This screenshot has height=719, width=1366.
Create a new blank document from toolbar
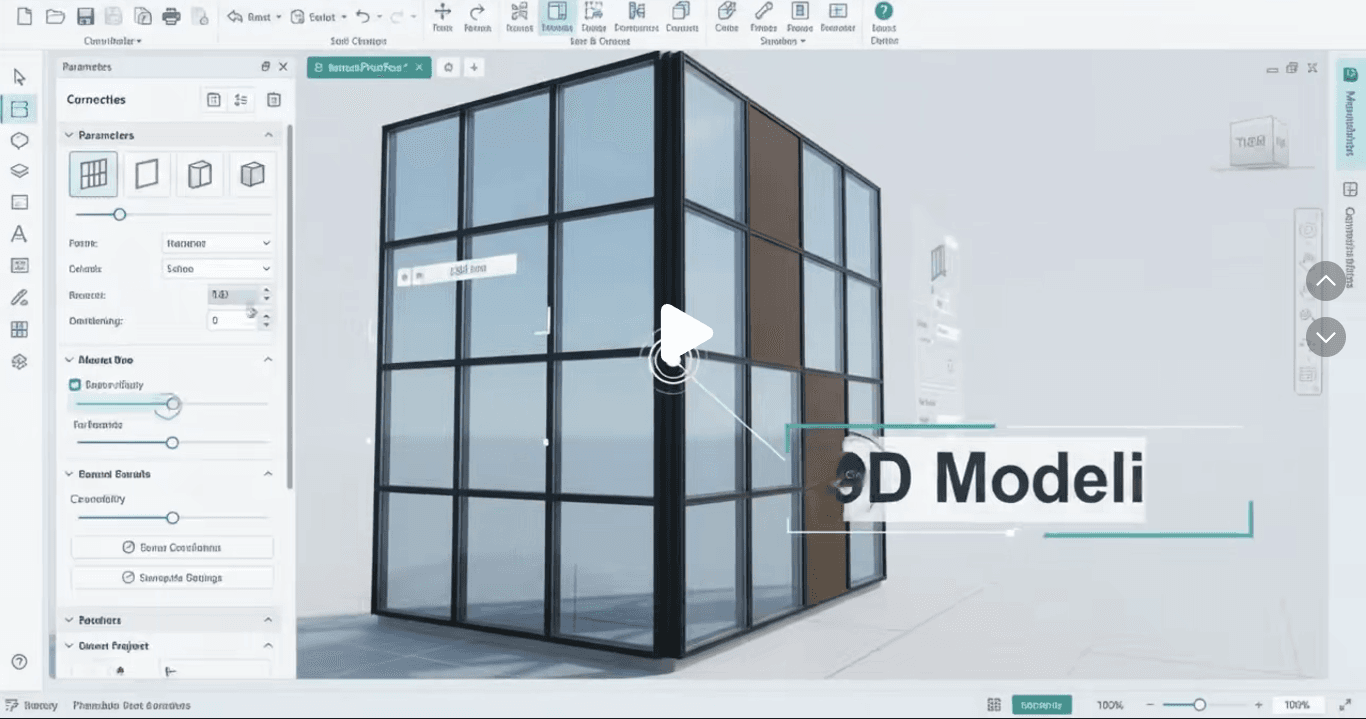[x=25, y=16]
